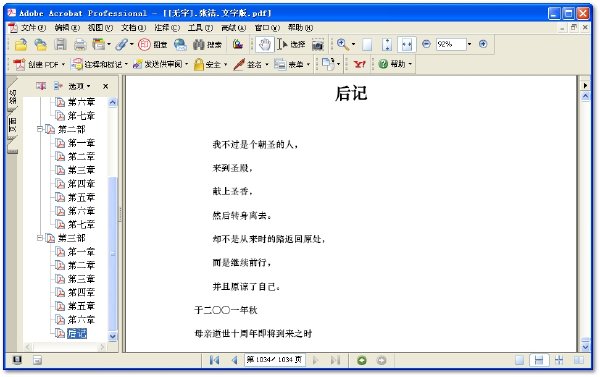Image resolution: width=600 pixels, height=377 pixels.
Task: Open the 创建 PDF dropdown
Action: [x=39, y=64]
